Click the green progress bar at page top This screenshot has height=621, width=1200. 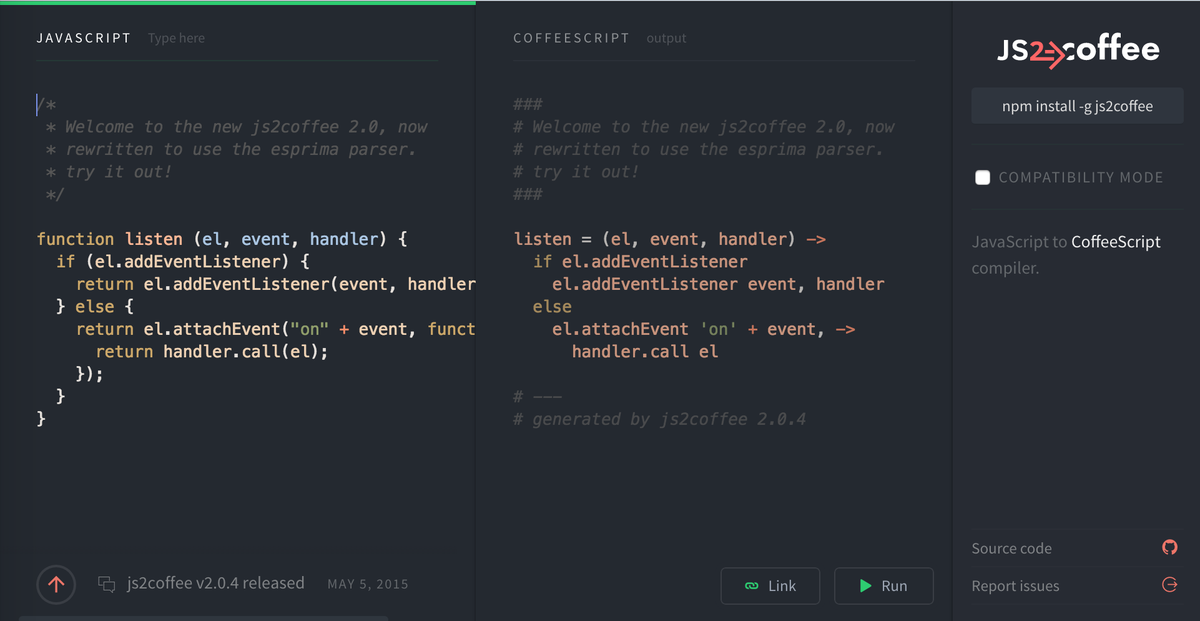click(238, 2)
